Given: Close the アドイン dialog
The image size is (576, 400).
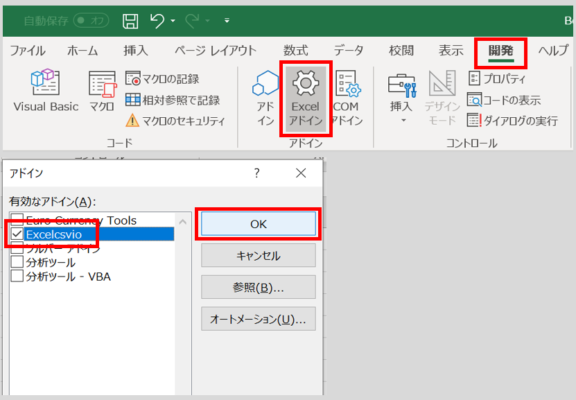Looking at the screenshot, I should [301, 173].
